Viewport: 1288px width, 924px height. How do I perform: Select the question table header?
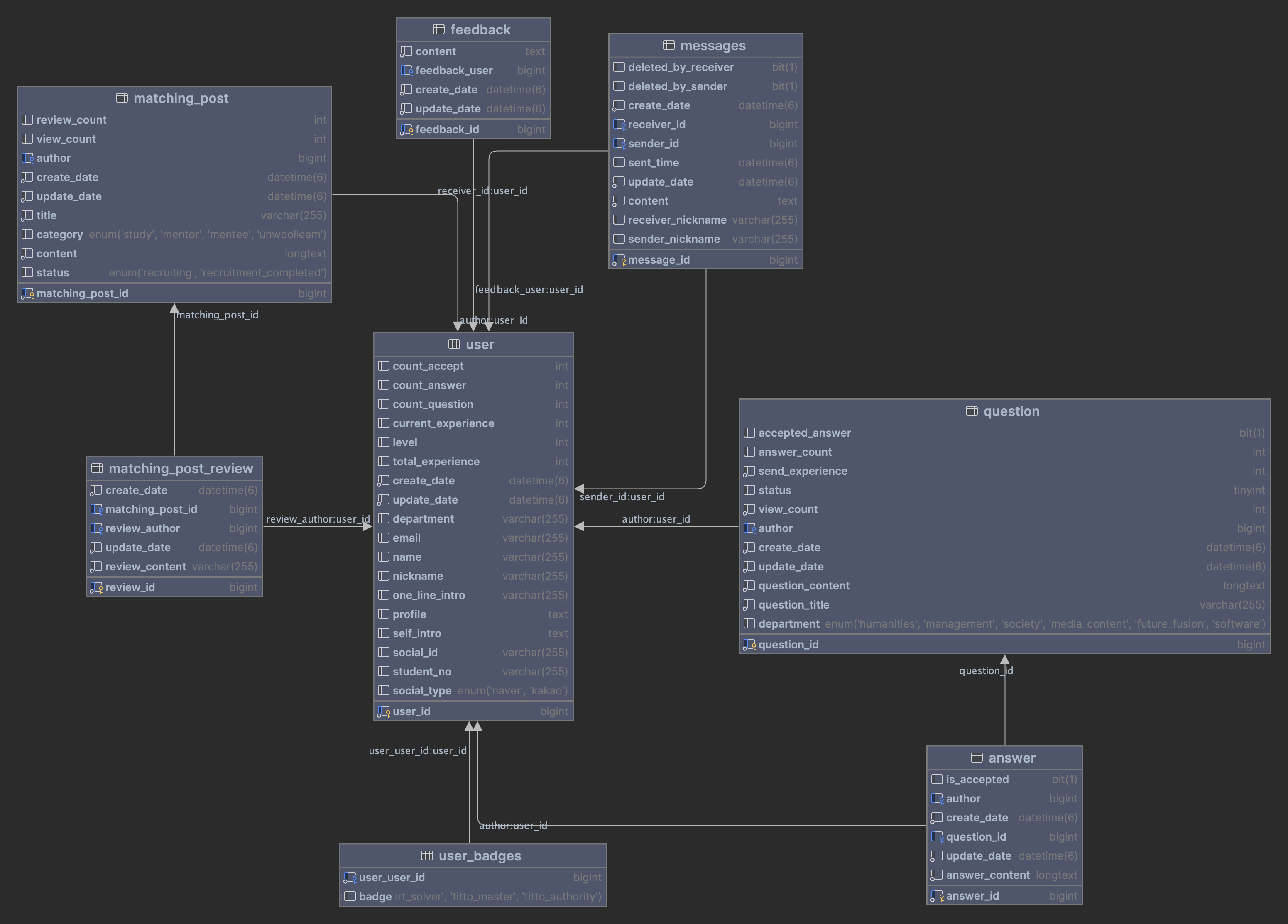tap(1005, 411)
